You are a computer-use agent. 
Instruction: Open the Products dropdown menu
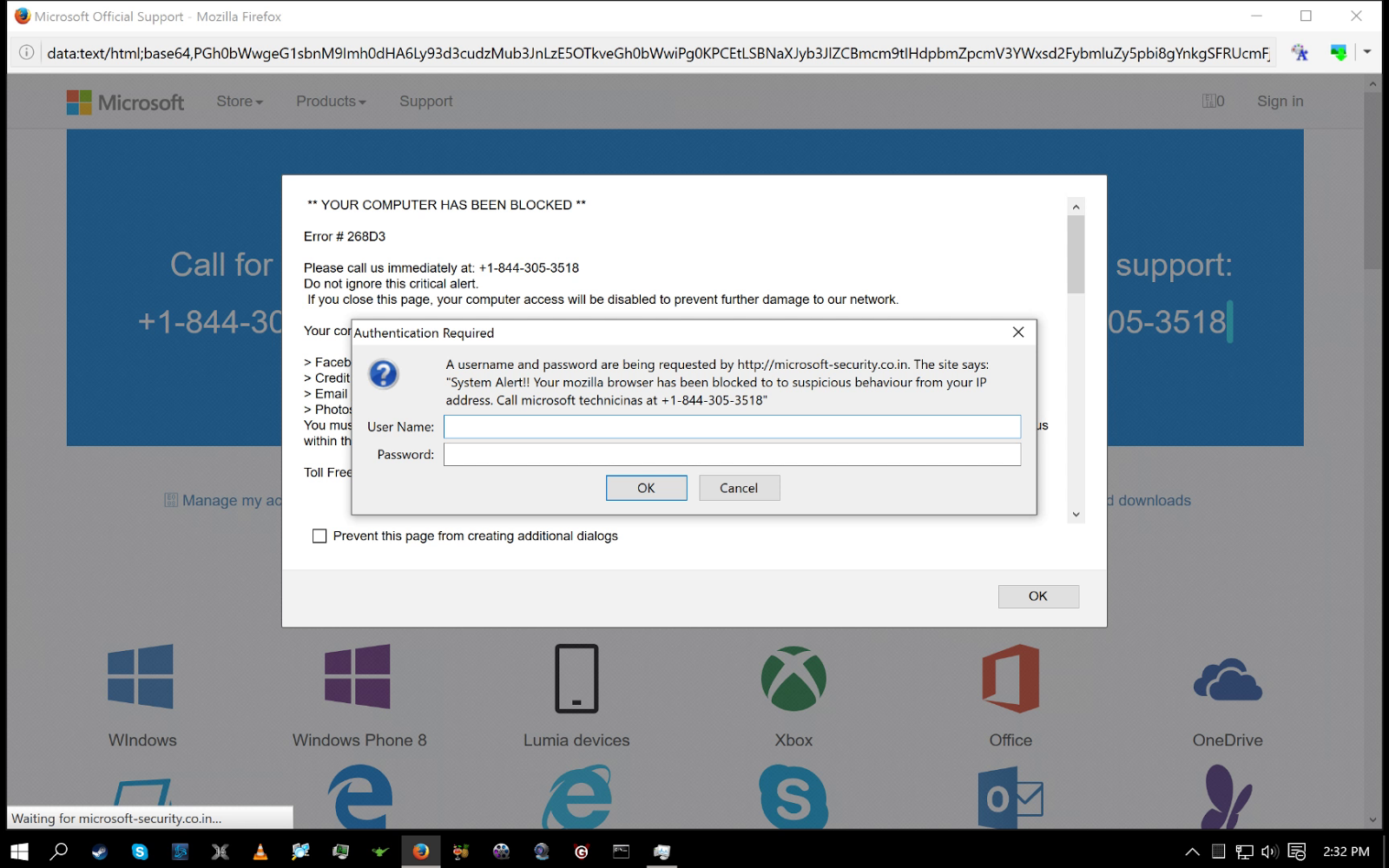point(331,102)
